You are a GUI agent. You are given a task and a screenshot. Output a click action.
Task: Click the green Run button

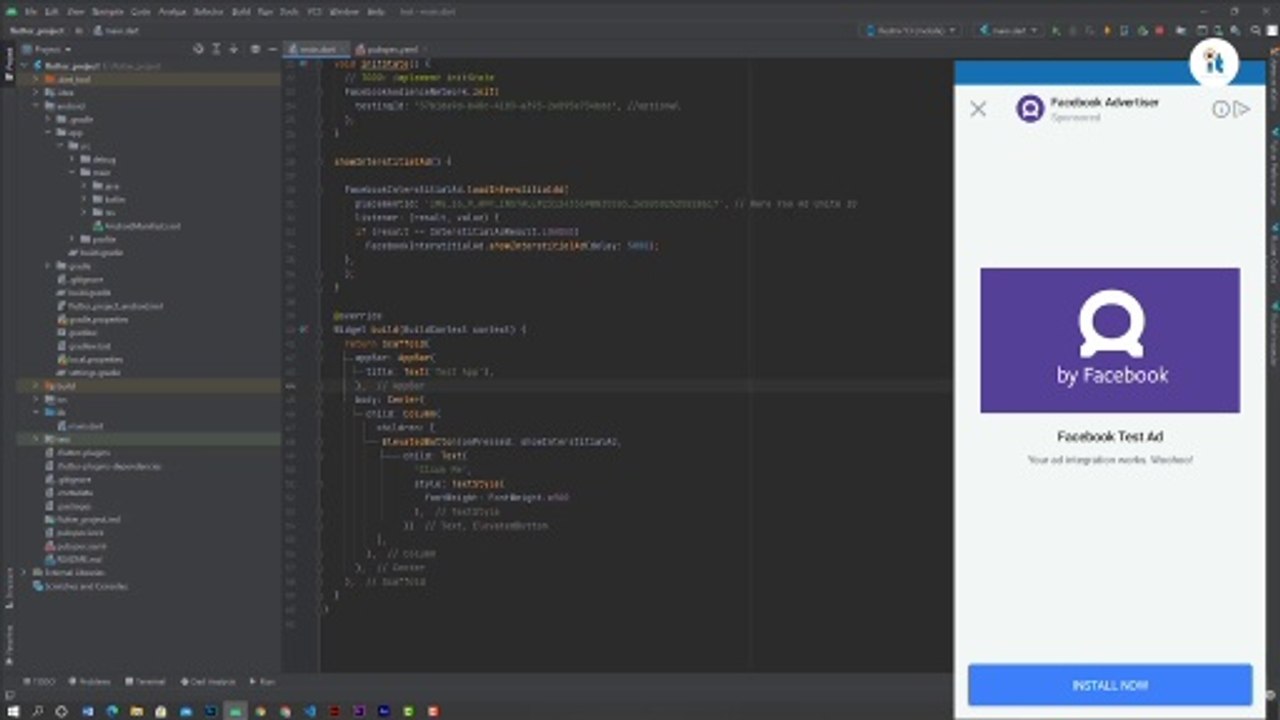tap(1056, 31)
